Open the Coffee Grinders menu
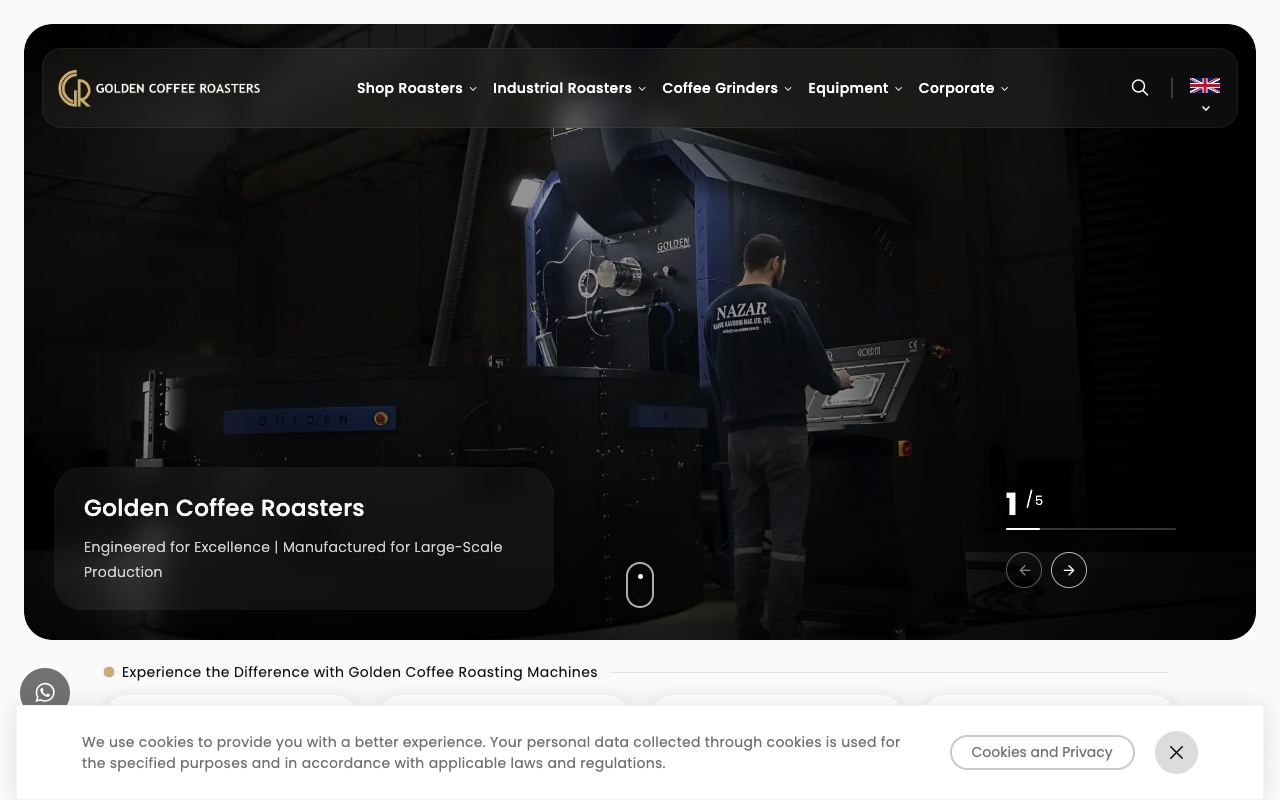 click(x=727, y=88)
